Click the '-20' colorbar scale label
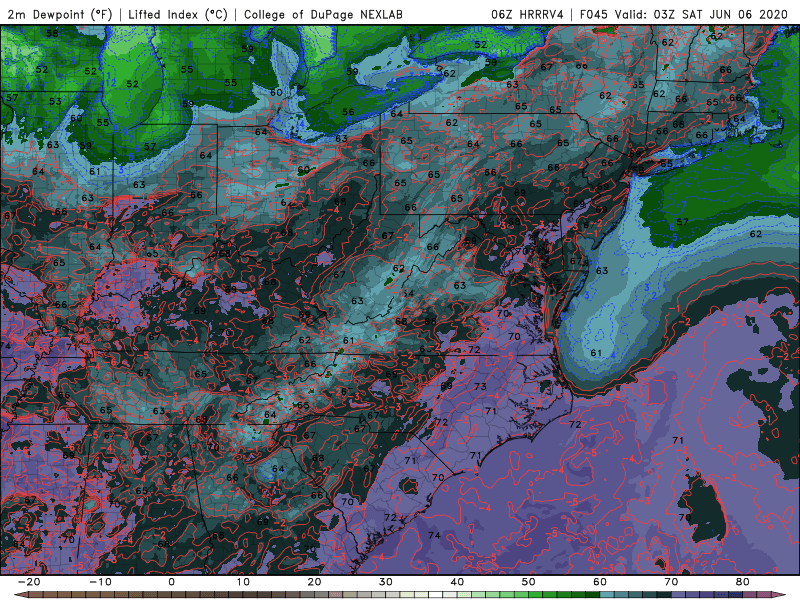 tap(29, 582)
